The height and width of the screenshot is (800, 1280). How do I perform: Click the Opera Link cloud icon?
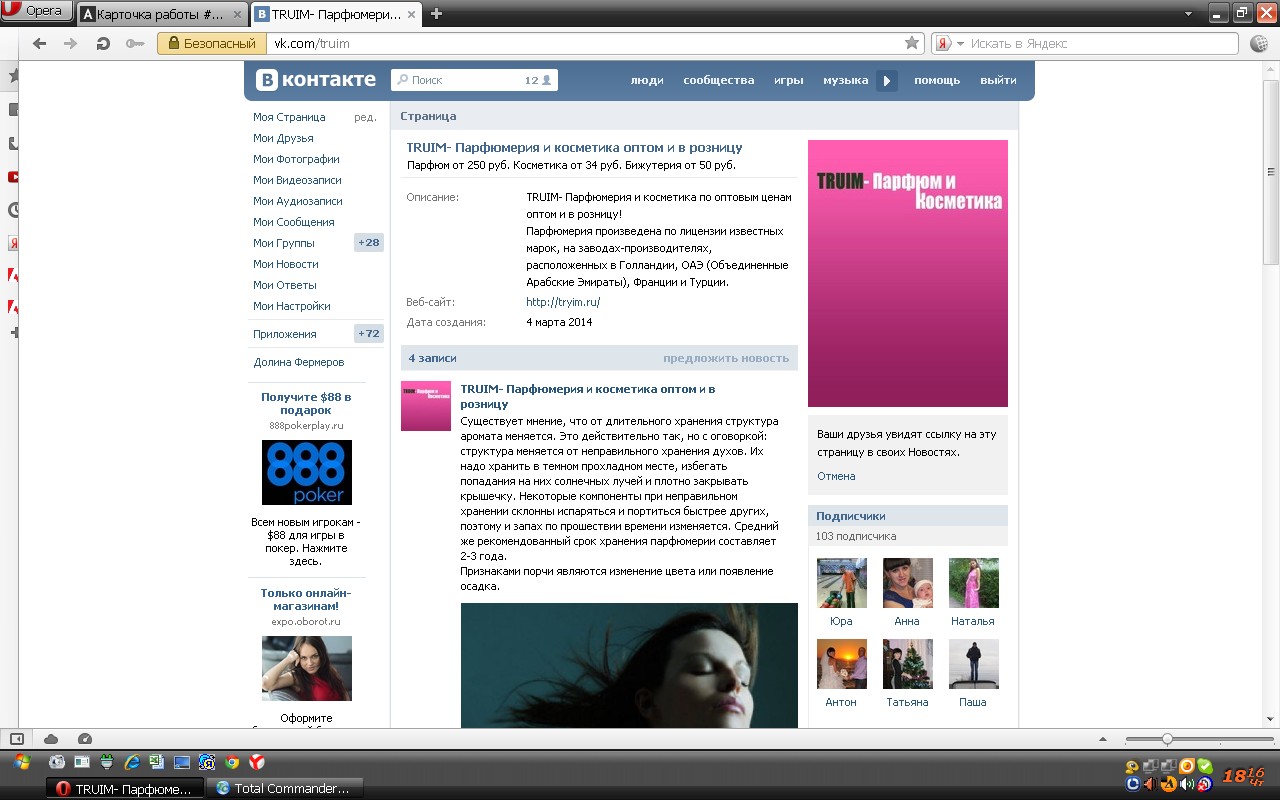[51, 739]
